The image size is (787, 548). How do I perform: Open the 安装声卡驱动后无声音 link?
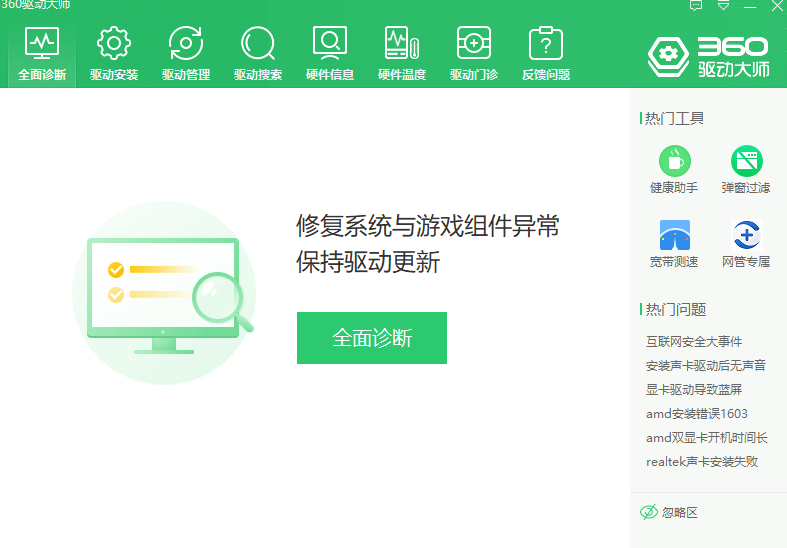706,366
